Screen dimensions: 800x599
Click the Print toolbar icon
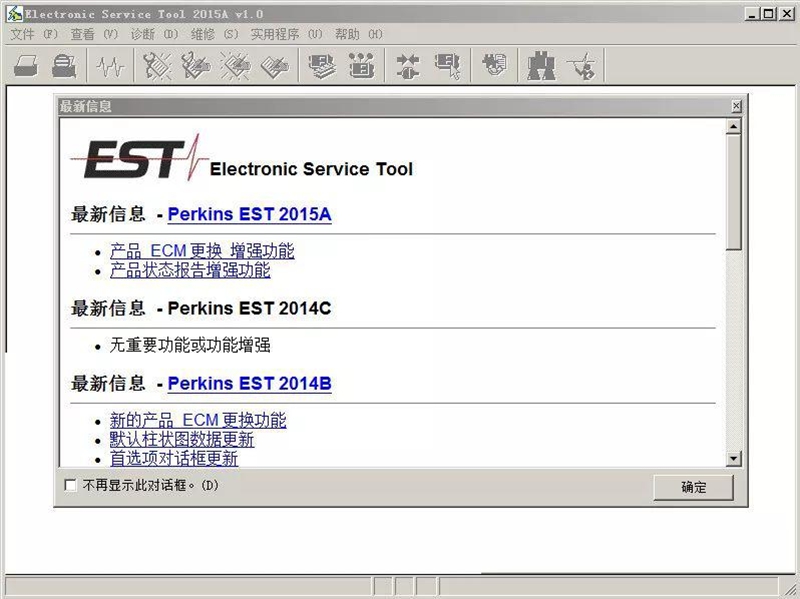point(26,66)
